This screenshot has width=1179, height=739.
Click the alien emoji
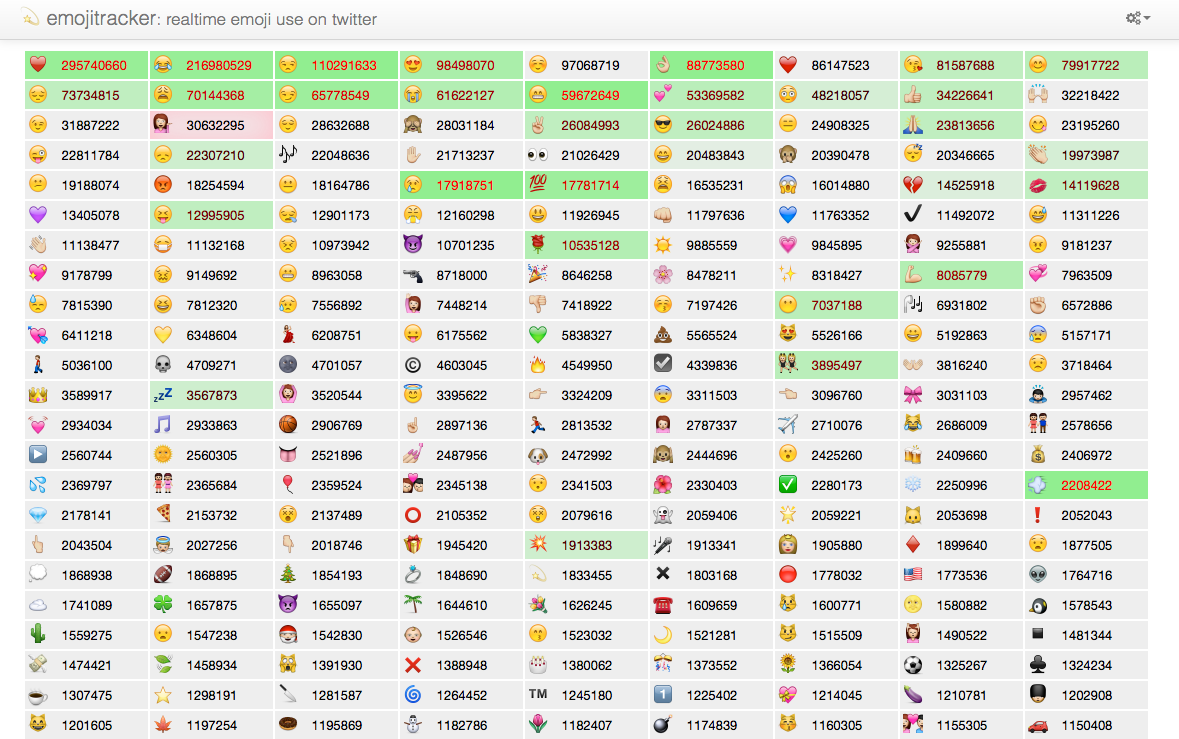1038,575
